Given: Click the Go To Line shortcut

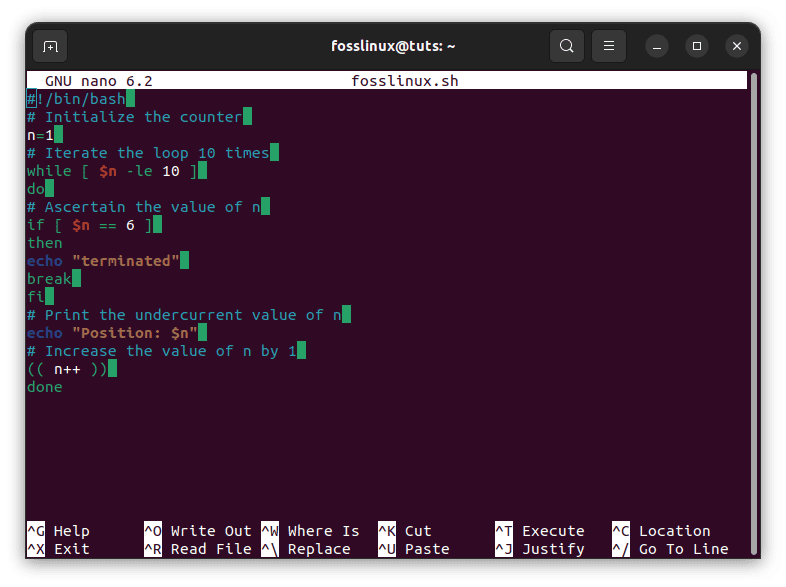Looking at the screenshot, I should (x=682, y=549).
